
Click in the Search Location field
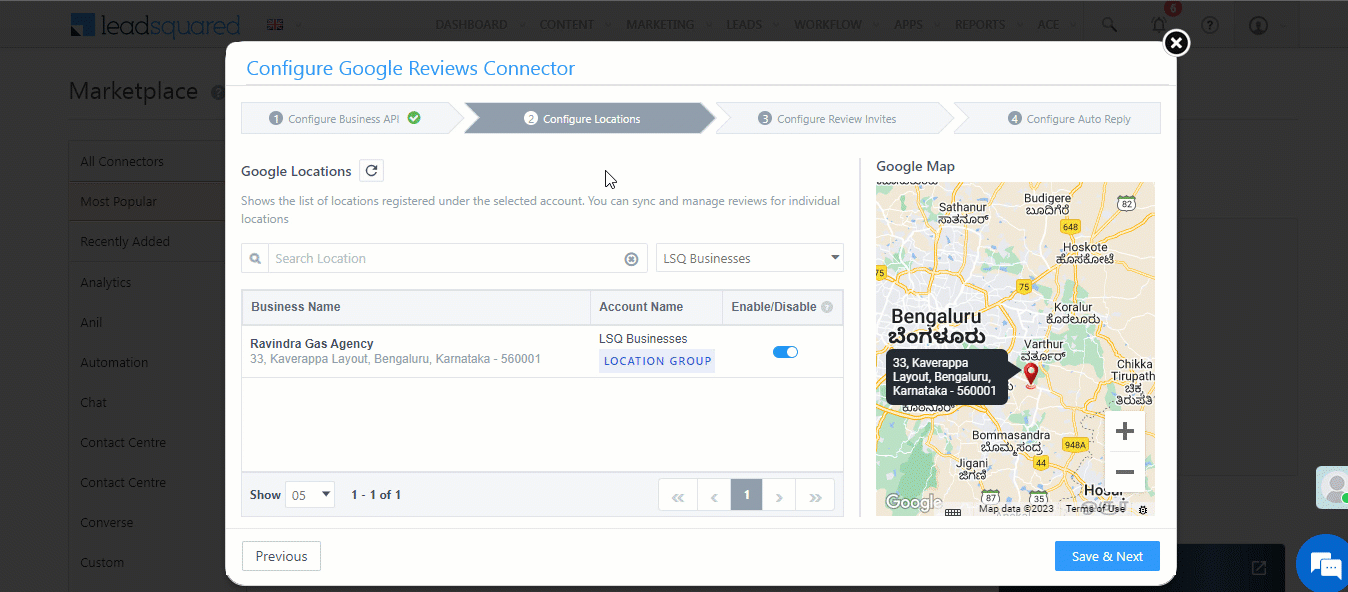(445, 258)
